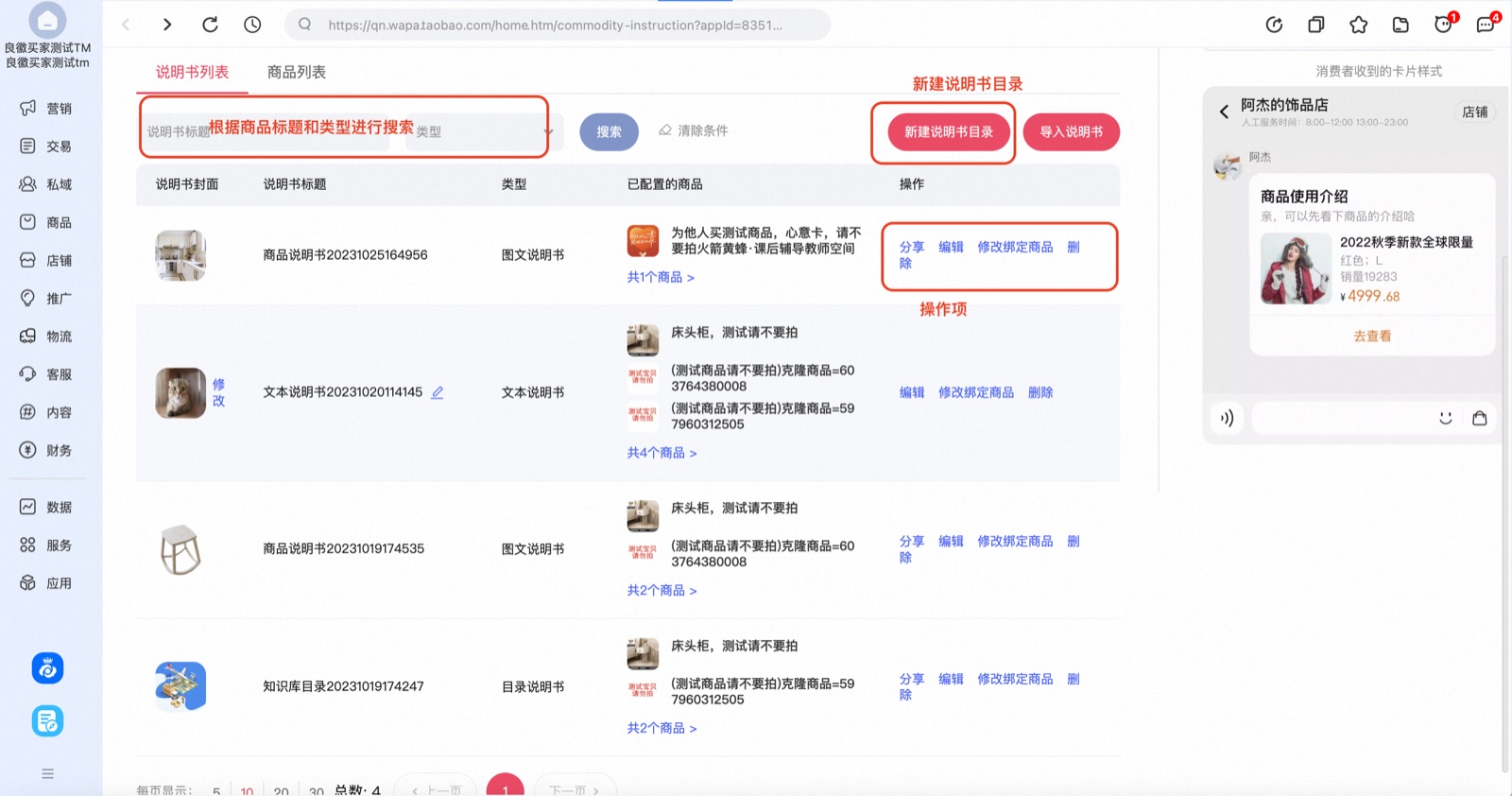Viewport: 1512px width, 796px height.
Task: Click the pencil icon beside 文本说明书20231020114145
Action: 438,392
